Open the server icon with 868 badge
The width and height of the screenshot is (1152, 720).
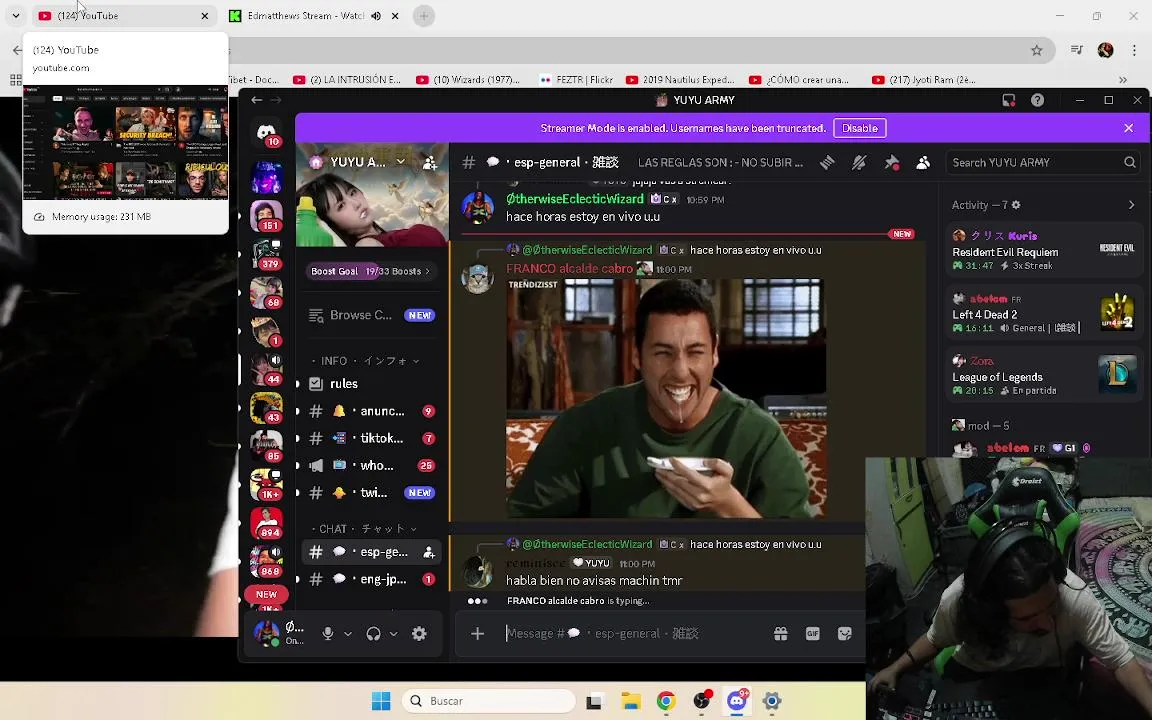coord(266,561)
